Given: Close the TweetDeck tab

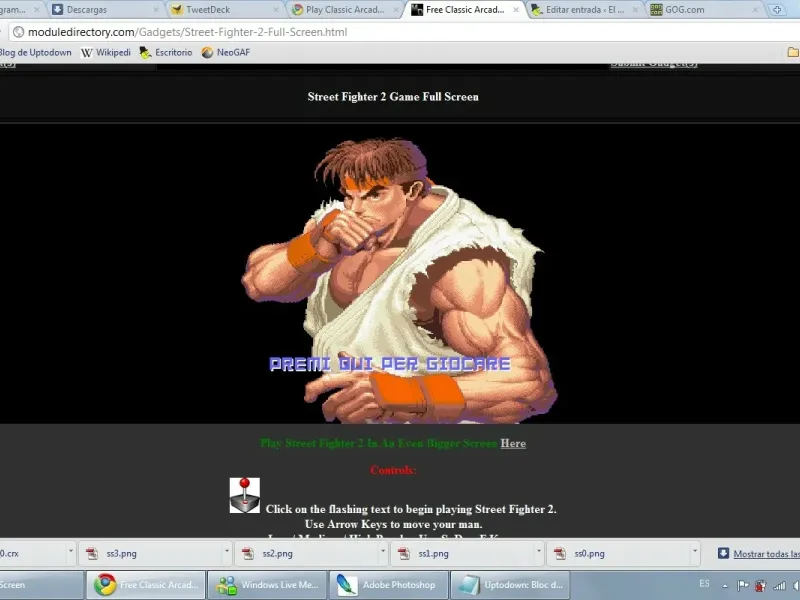Looking at the screenshot, I should coord(276,10).
